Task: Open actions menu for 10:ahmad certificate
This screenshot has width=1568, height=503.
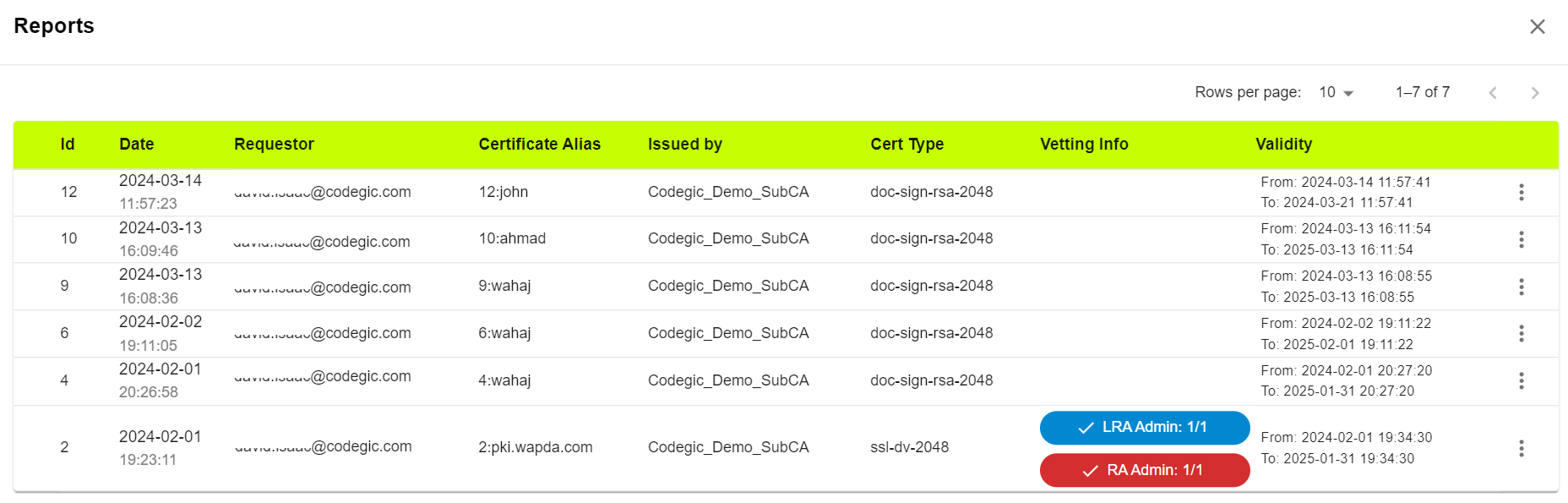Action: (x=1521, y=240)
